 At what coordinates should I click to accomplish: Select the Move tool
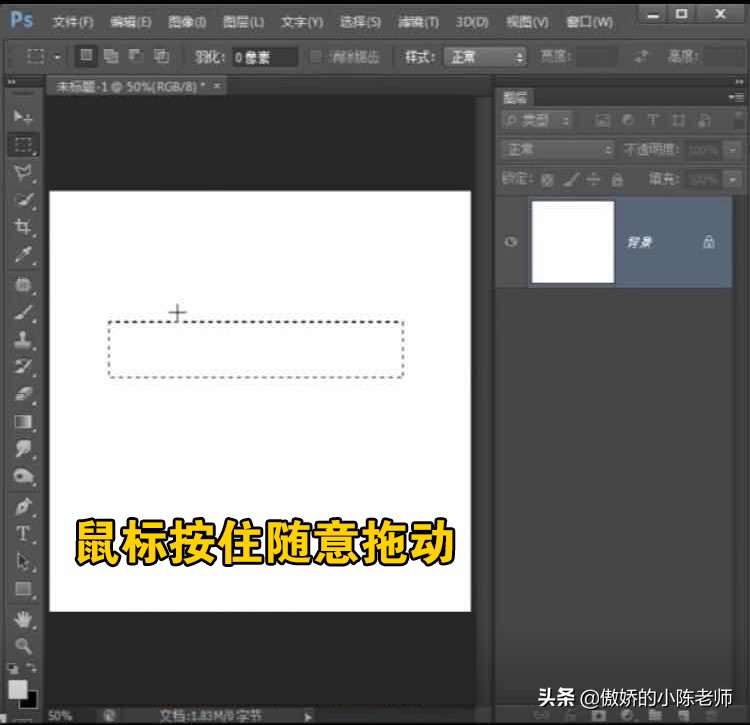(x=22, y=116)
